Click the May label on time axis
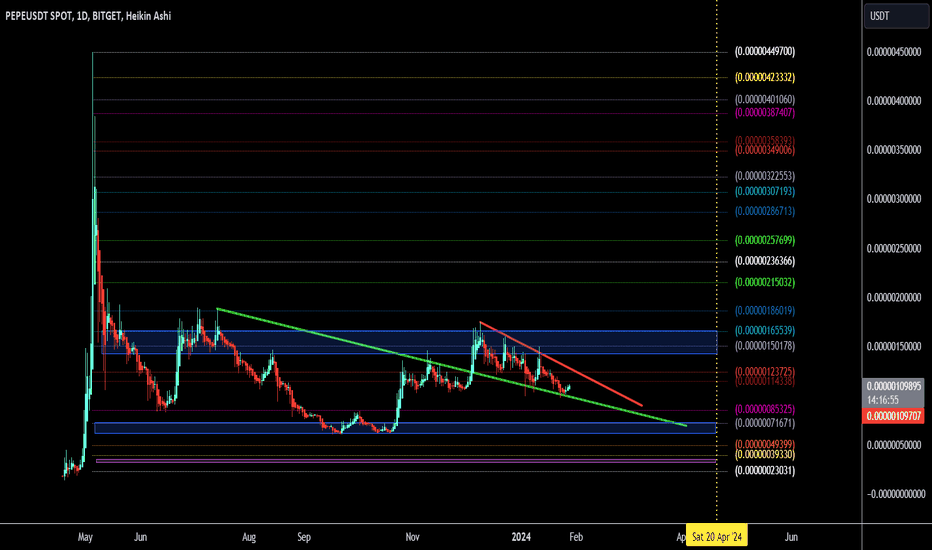932x550 pixels. point(85,537)
